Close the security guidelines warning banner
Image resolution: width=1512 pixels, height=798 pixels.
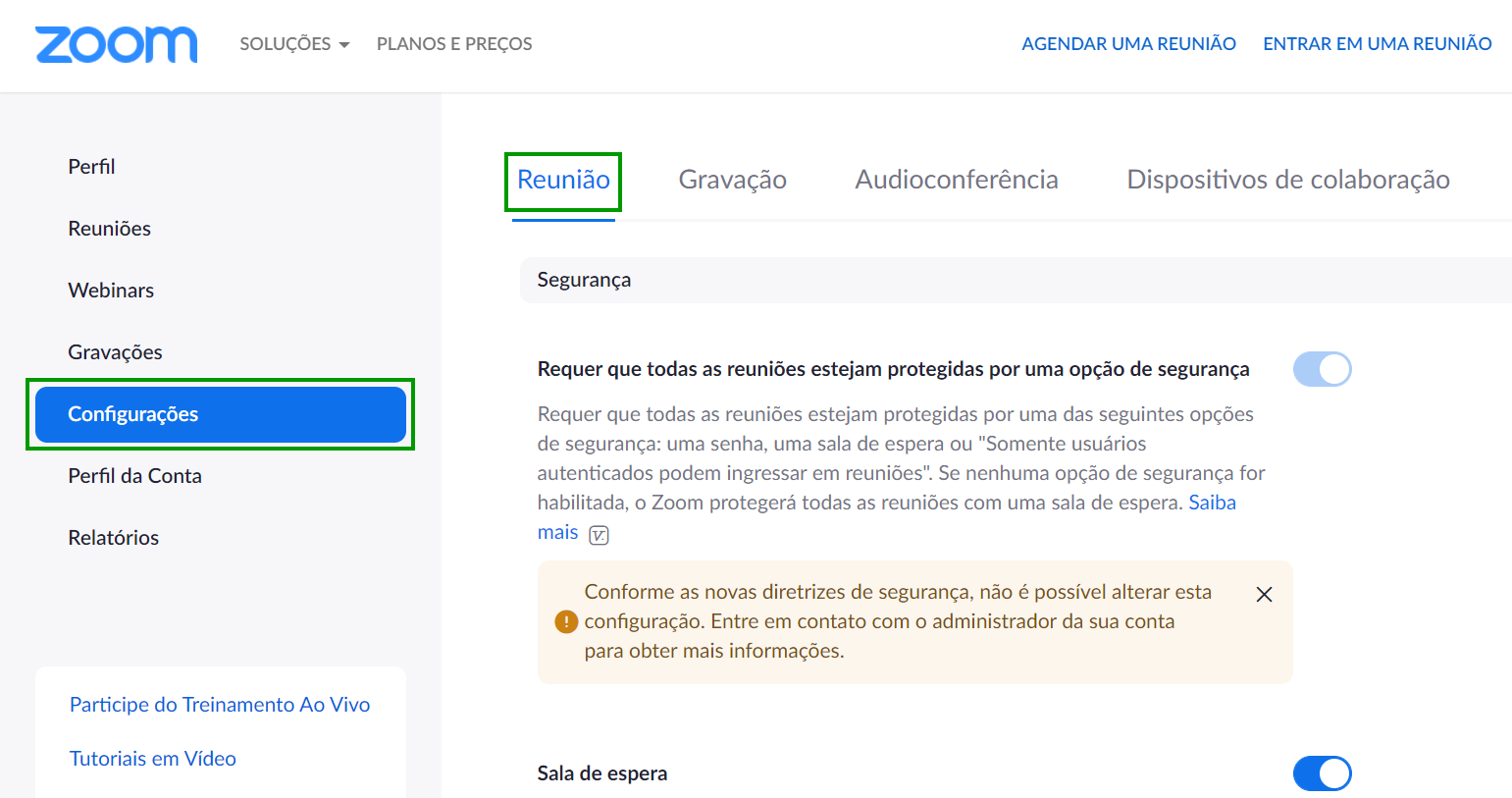coord(1264,594)
